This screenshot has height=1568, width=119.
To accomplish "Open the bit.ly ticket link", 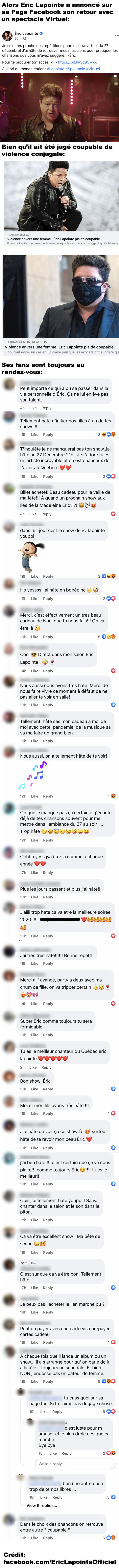I will [77, 62].
